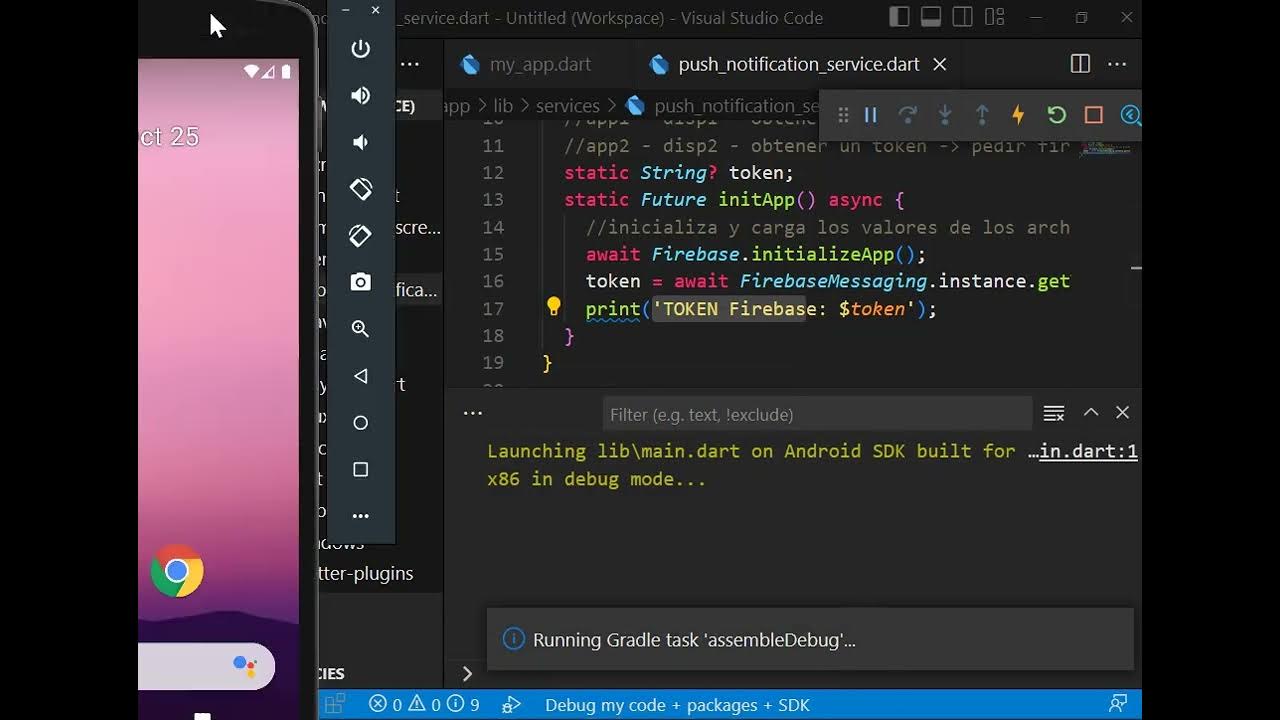Open notifications icon in status bar

pyautogui.click(x=1118, y=704)
